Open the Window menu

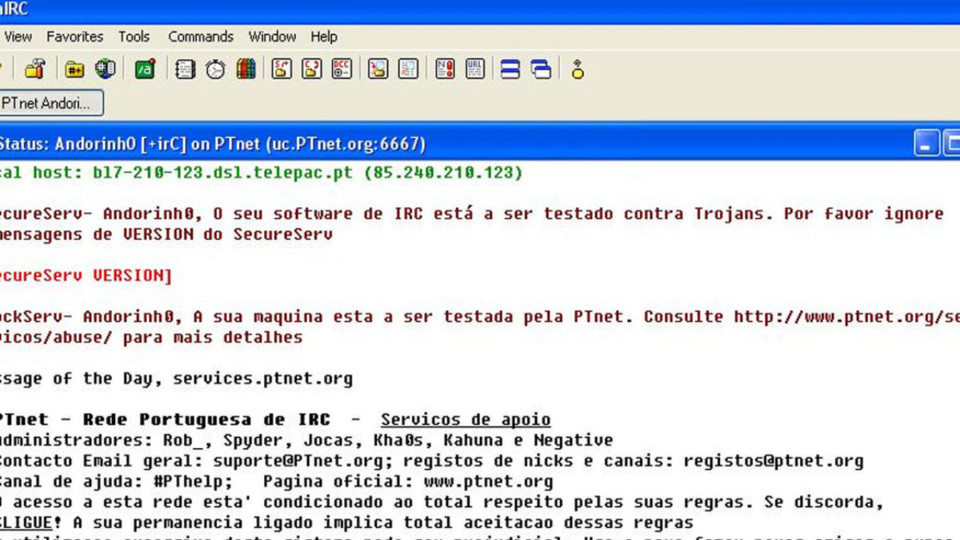pos(272,37)
